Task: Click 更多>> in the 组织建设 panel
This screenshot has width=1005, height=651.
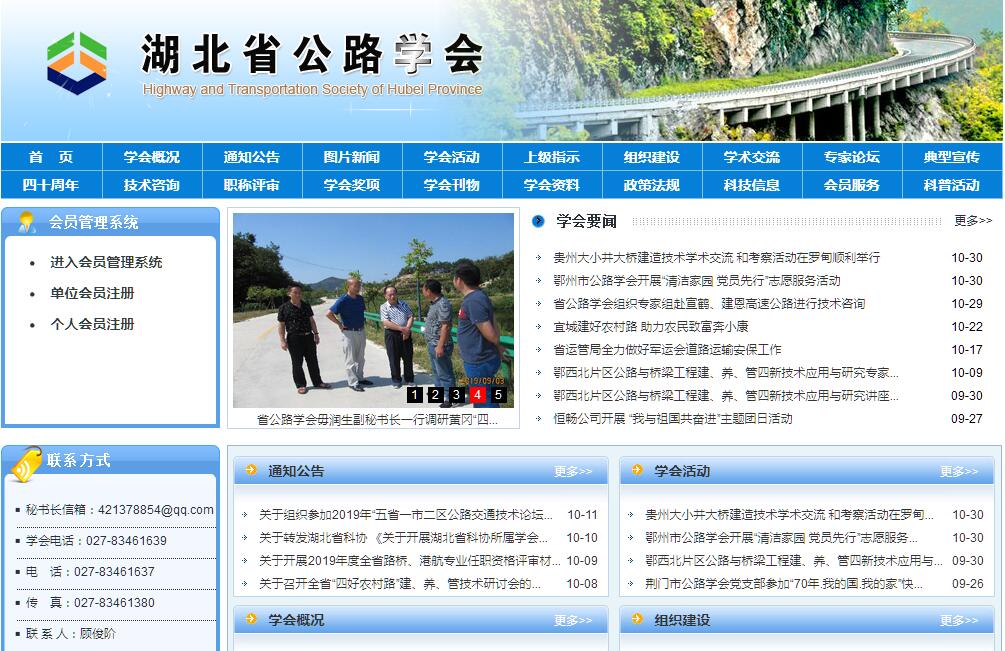Action: [x=959, y=620]
